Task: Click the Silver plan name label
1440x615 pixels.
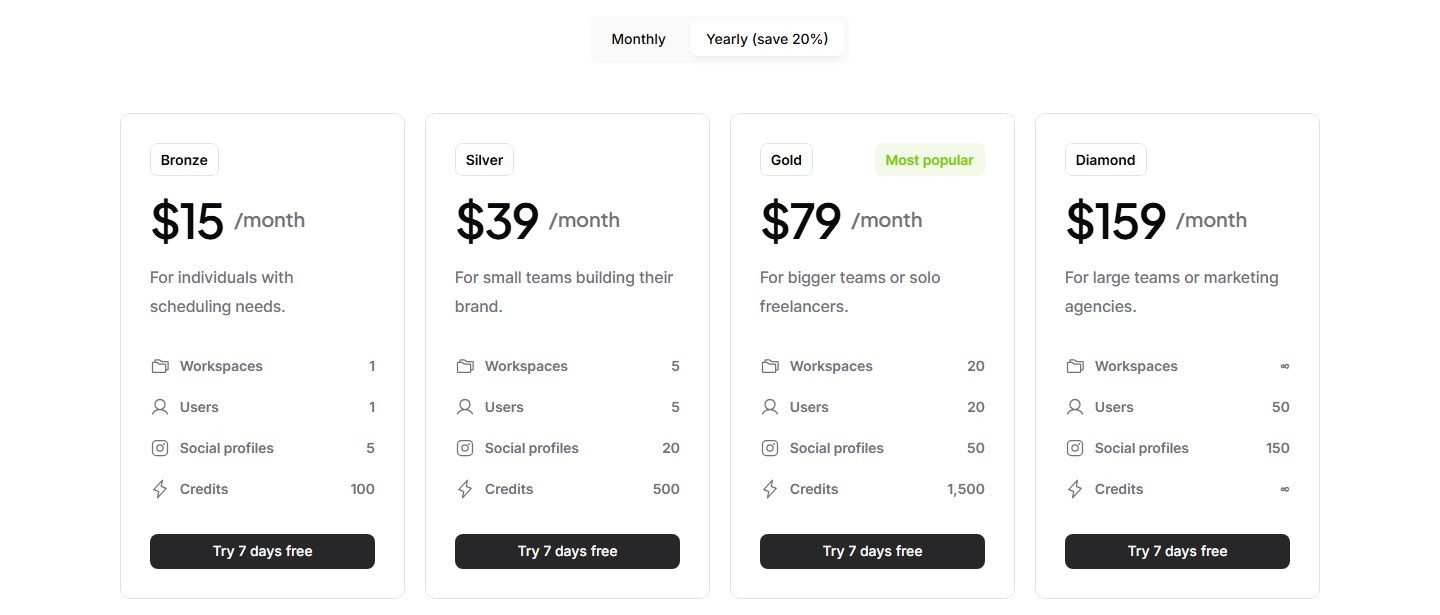Action: tap(485, 160)
